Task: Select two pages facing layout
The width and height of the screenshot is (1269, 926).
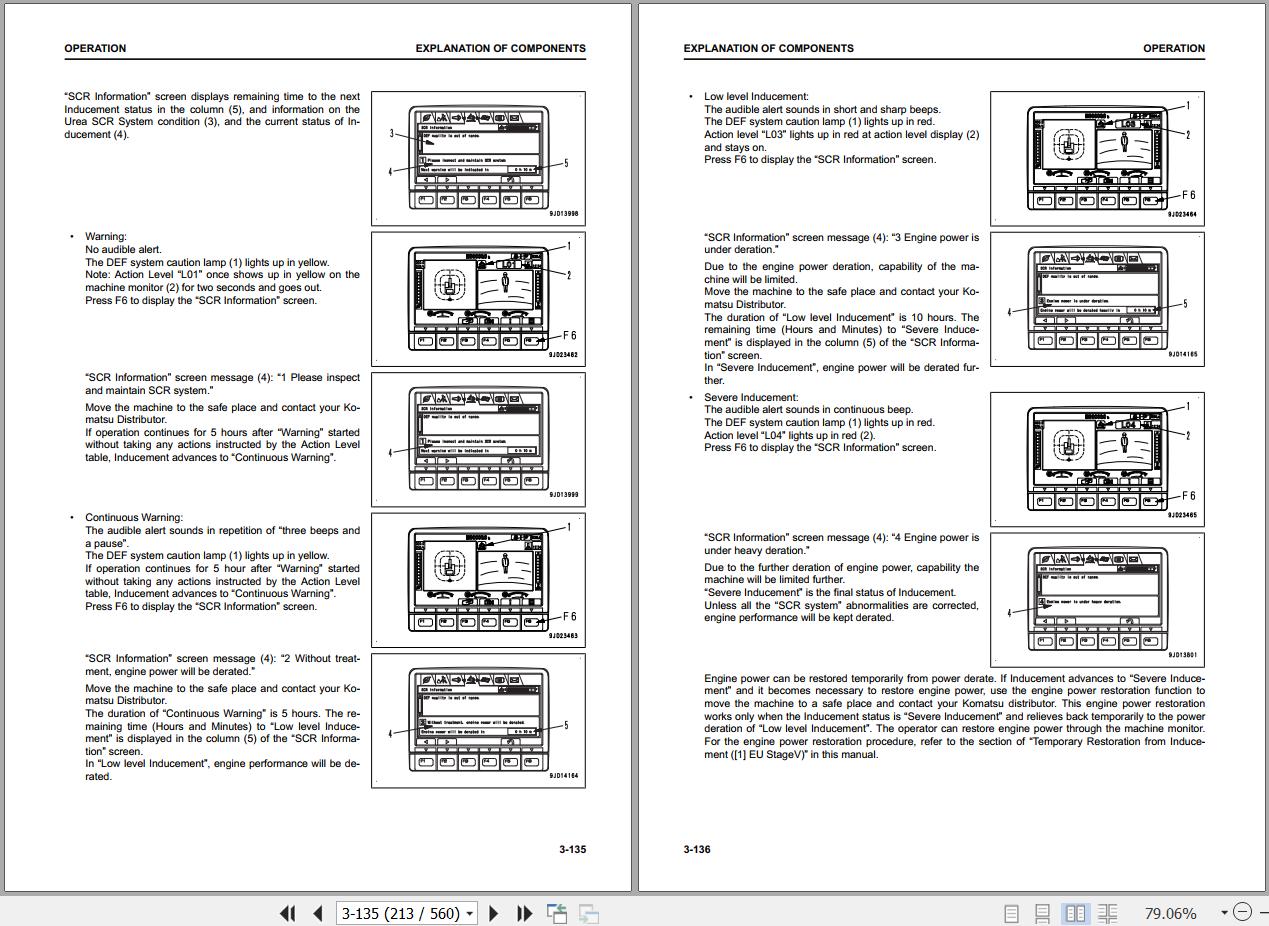Action: click(x=1075, y=913)
